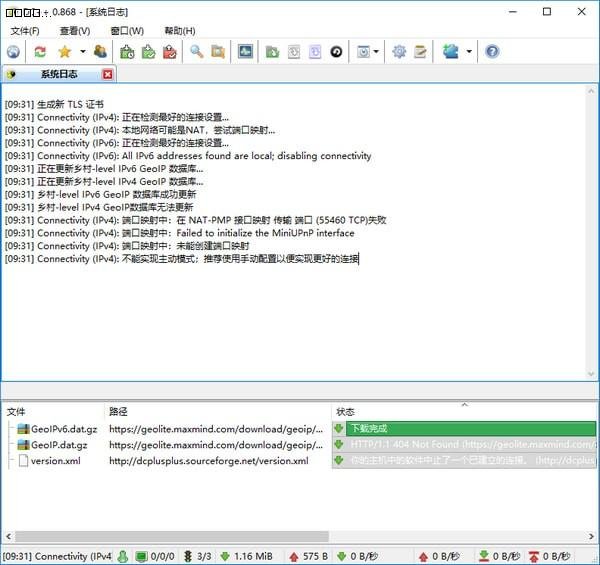600x565 pixels.
Task: Click the 路径 column header
Action: click(217, 412)
